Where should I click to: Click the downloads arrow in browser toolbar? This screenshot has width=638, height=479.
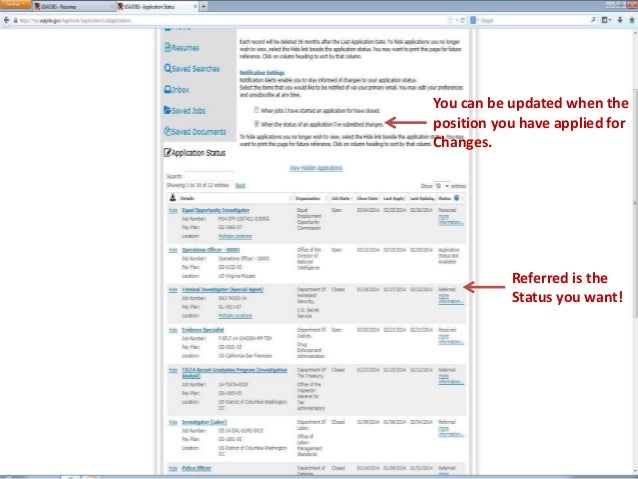620,20
